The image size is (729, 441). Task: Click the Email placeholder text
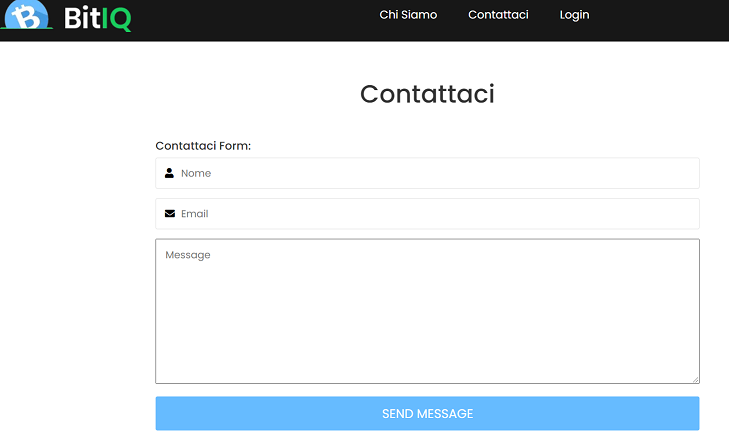click(194, 214)
